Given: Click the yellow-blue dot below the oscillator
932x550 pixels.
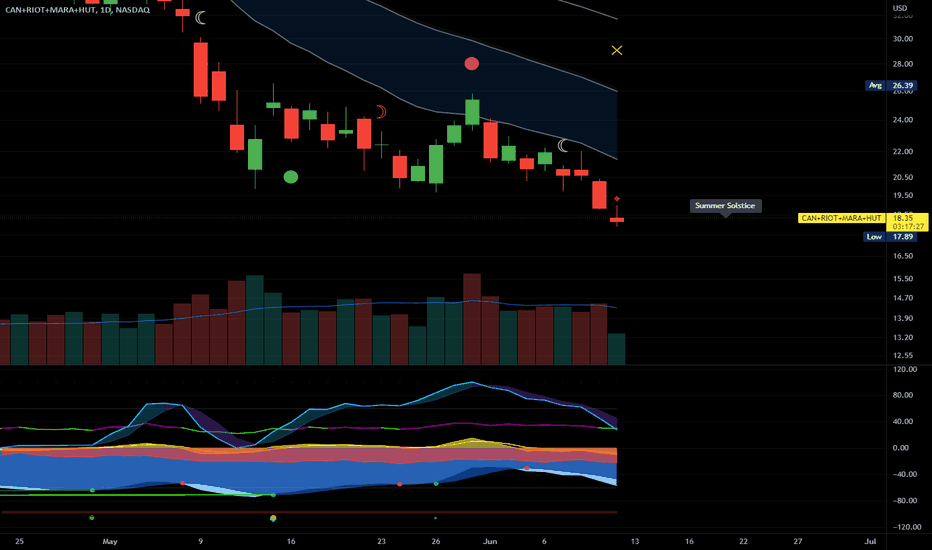Looking at the screenshot, I should [273, 518].
